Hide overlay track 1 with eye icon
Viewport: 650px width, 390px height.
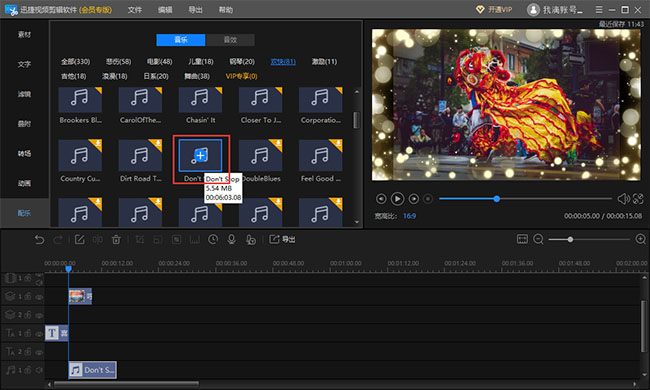(x=39, y=297)
